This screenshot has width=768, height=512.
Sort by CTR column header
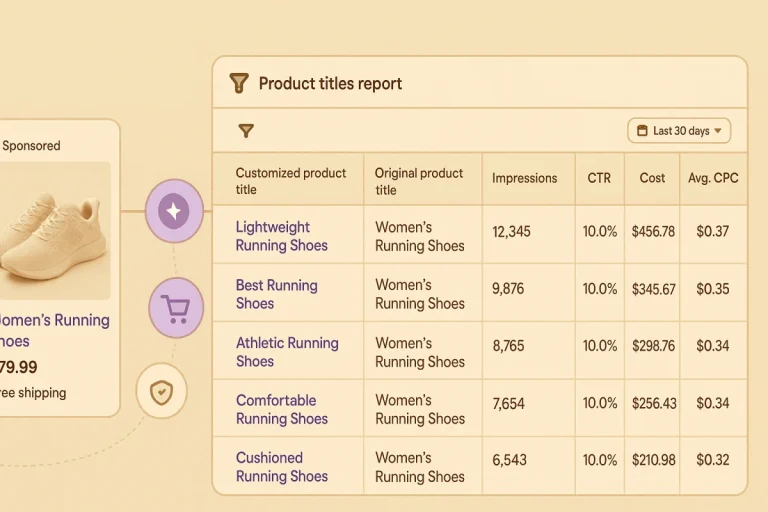(599, 178)
